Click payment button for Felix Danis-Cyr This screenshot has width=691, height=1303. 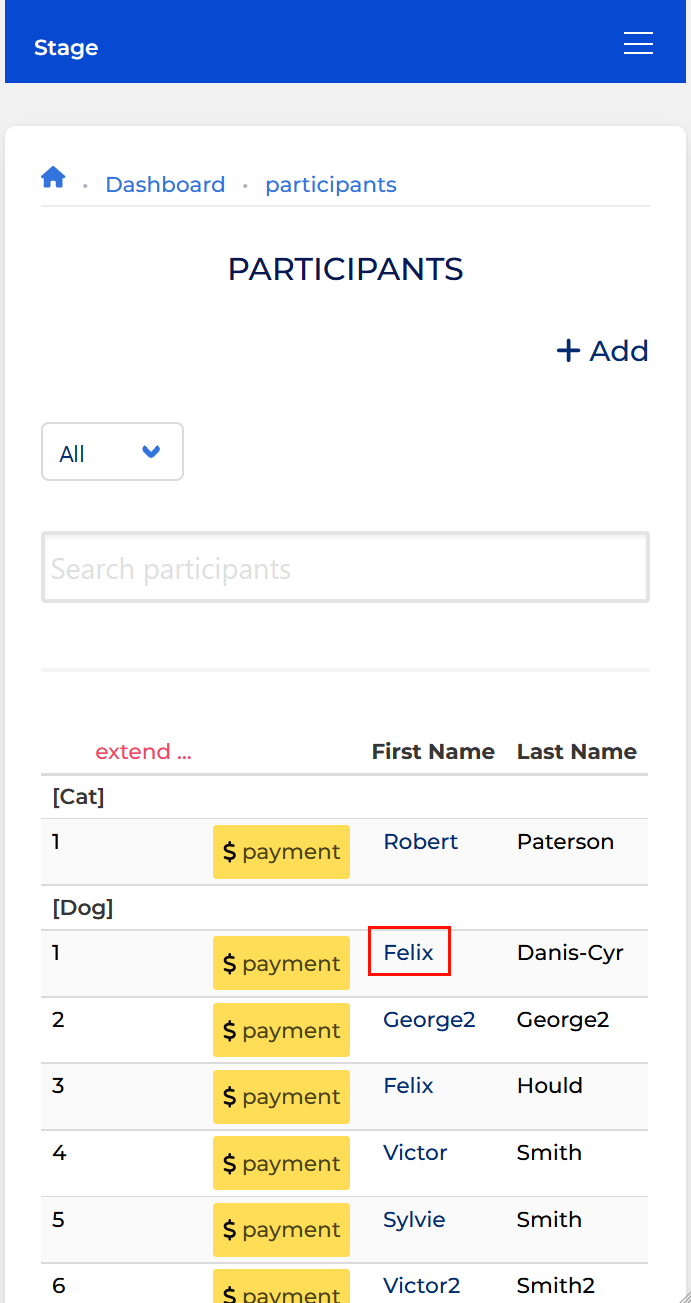[281, 964]
